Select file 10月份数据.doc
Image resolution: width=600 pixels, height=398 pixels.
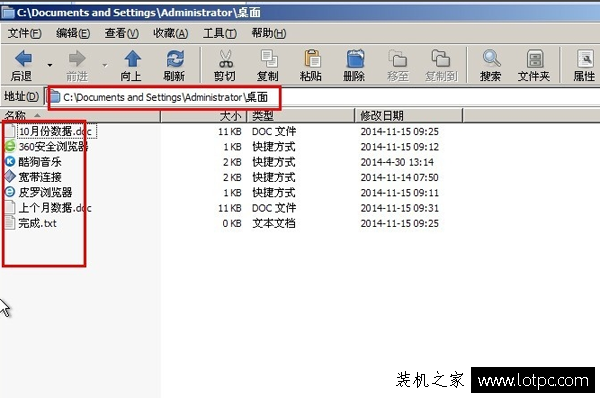point(55,131)
